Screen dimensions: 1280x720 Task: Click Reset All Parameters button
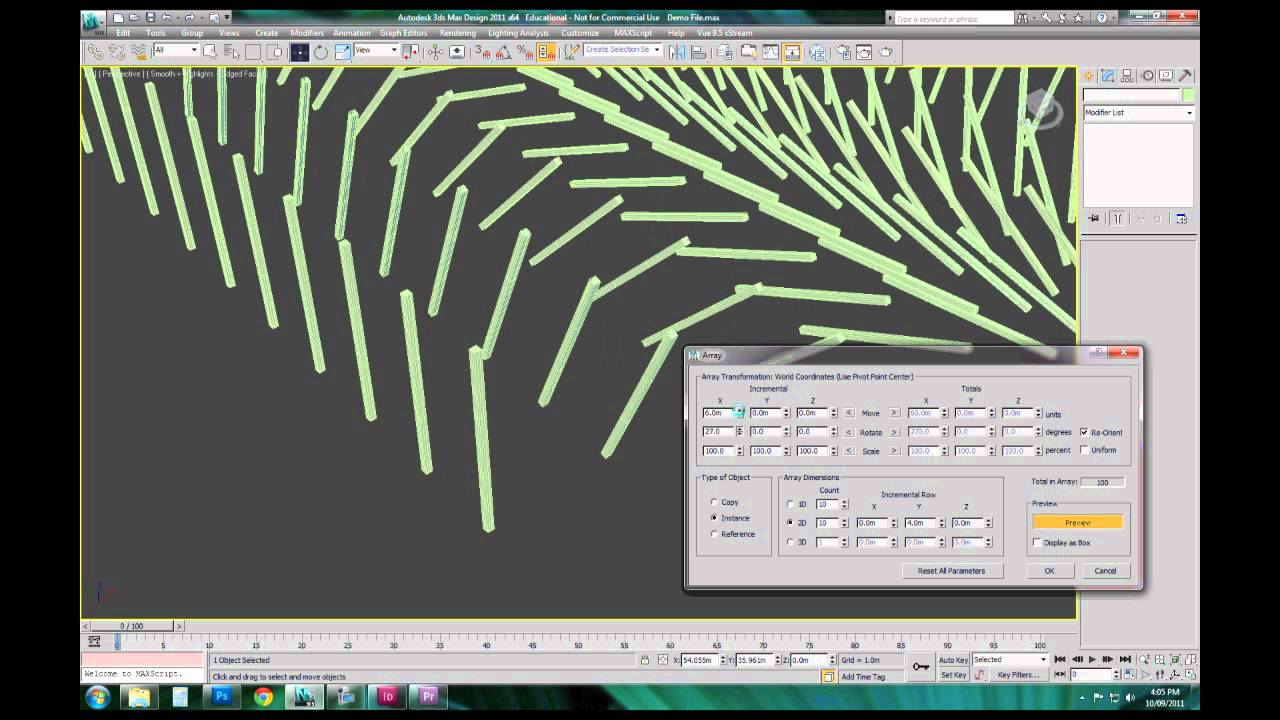click(951, 571)
